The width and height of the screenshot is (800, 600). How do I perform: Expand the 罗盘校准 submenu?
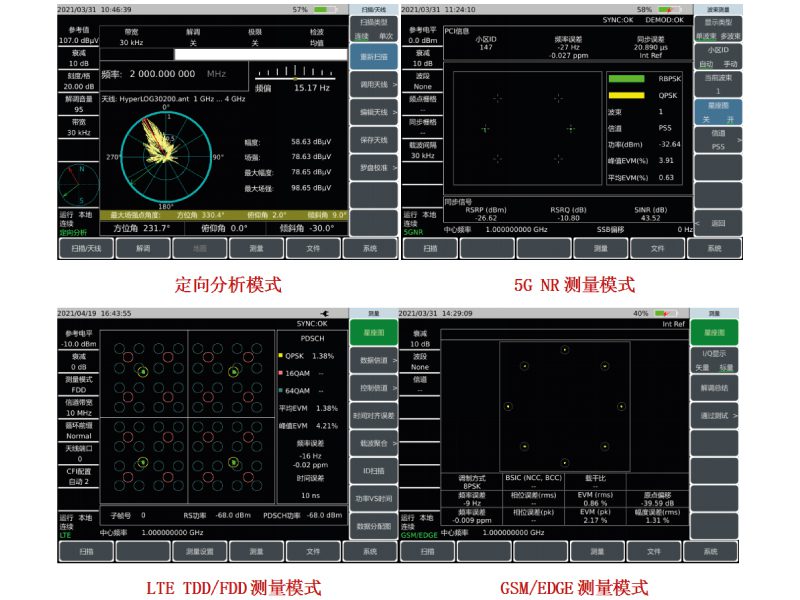click(x=370, y=167)
